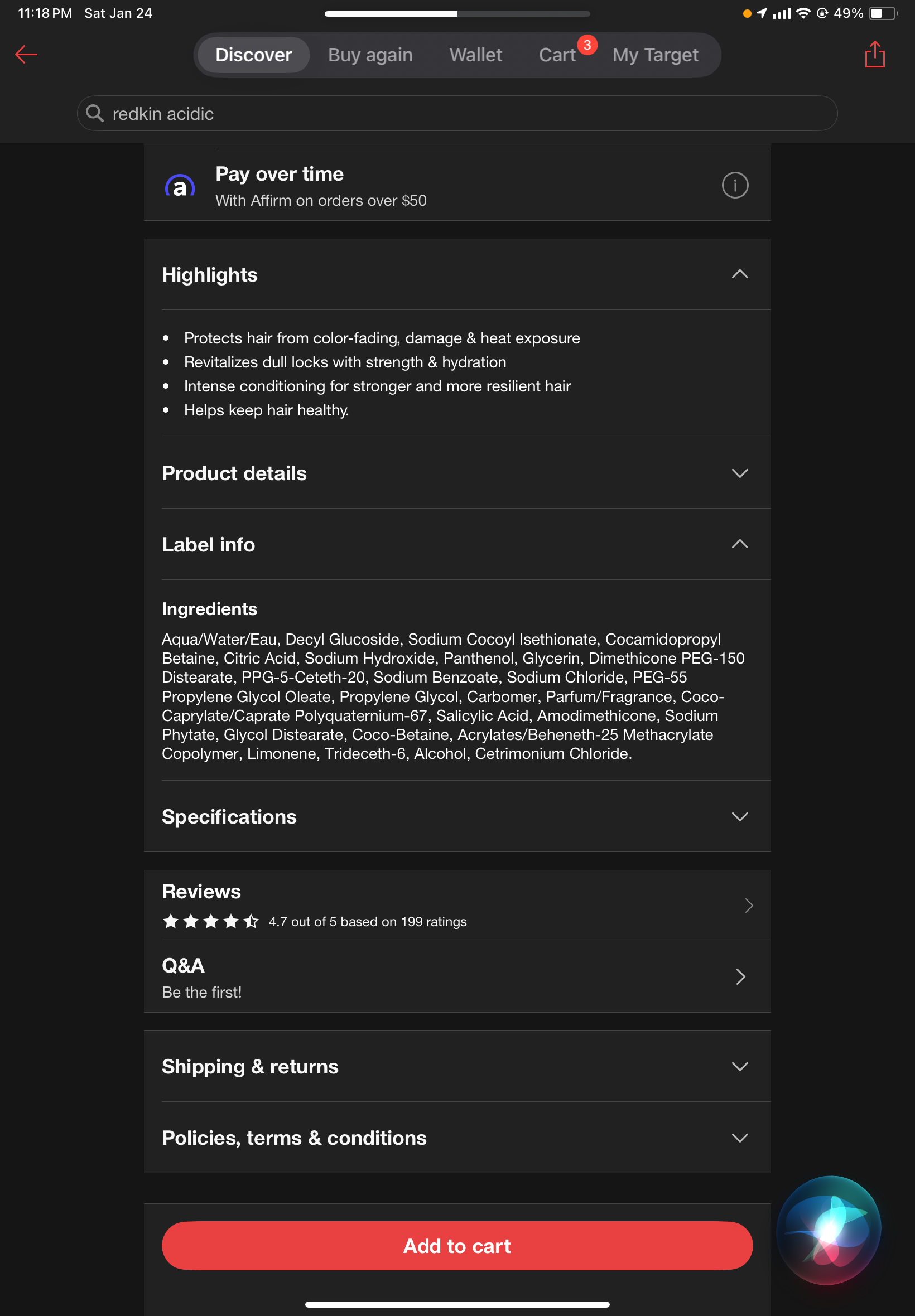Tap the Siri orb
Image resolution: width=915 pixels, height=1316 pixels.
[828, 1229]
